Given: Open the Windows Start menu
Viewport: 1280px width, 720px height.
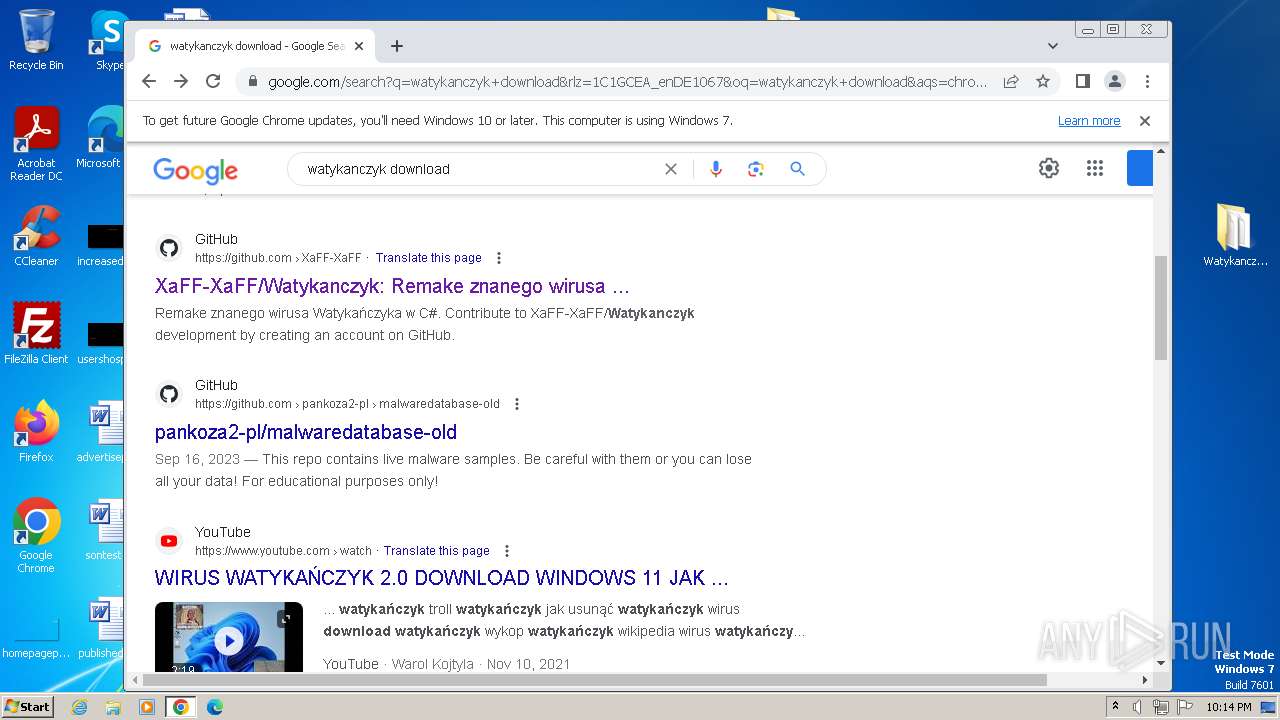Looking at the screenshot, I should click(27, 706).
